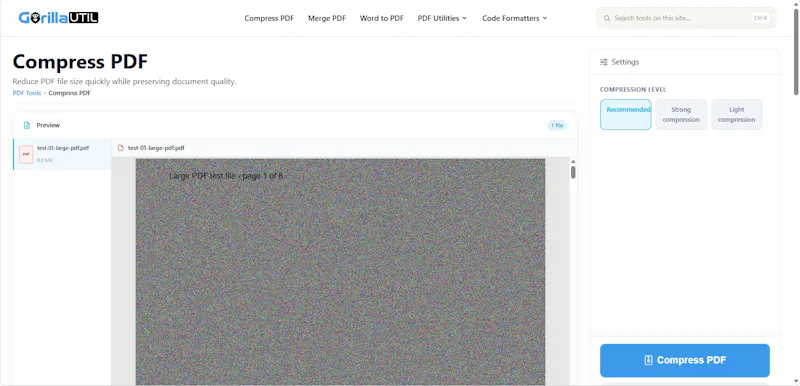
Task: Click the red PDF icon for test-01-large-pdf.pdf
Action: click(x=26, y=155)
